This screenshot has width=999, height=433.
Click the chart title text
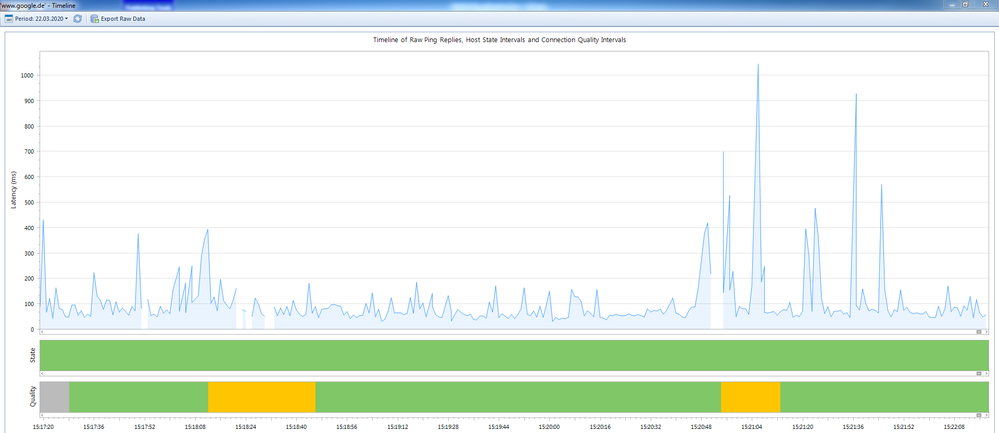tap(500, 39)
